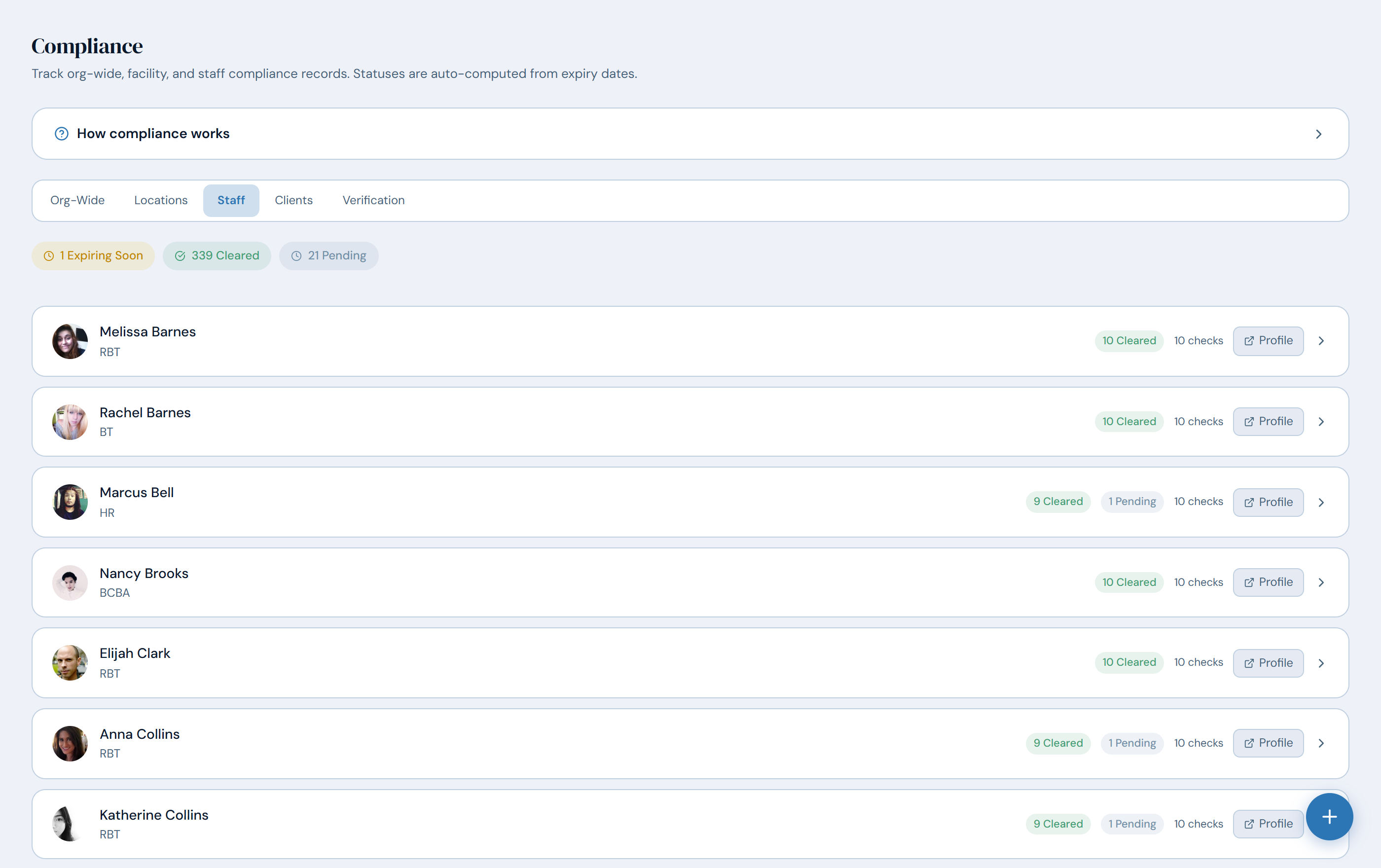Open the Verification tab

click(373, 200)
